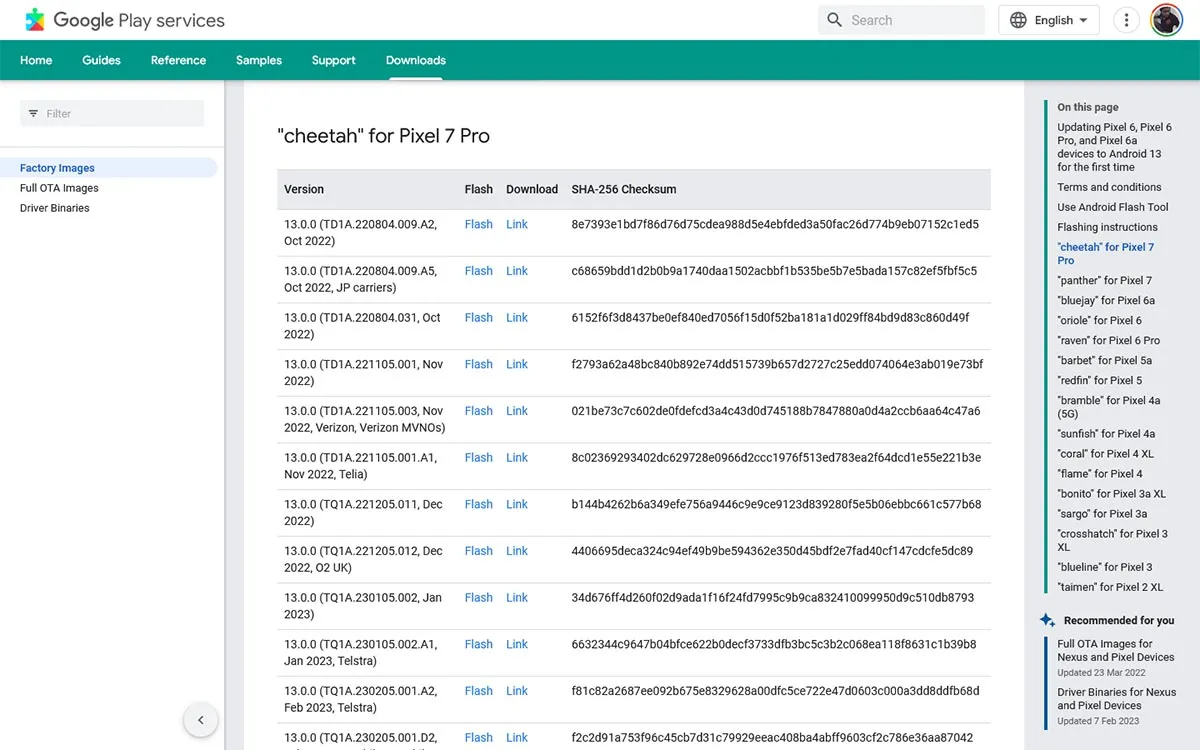Screen dimensions: 1200x750
Task: Select Full OTA Images in sidebar
Action: [x=59, y=188]
